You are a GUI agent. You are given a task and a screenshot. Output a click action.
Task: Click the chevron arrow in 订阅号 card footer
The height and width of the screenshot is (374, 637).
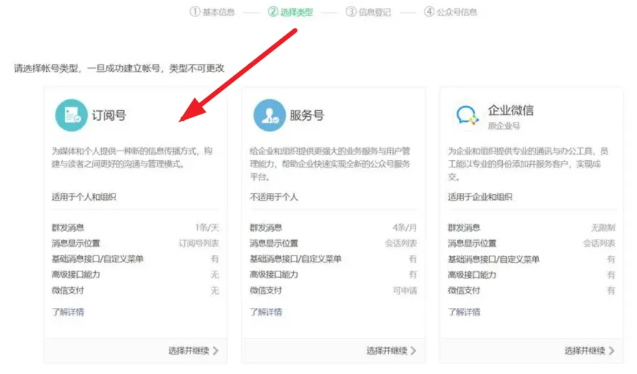(216, 350)
